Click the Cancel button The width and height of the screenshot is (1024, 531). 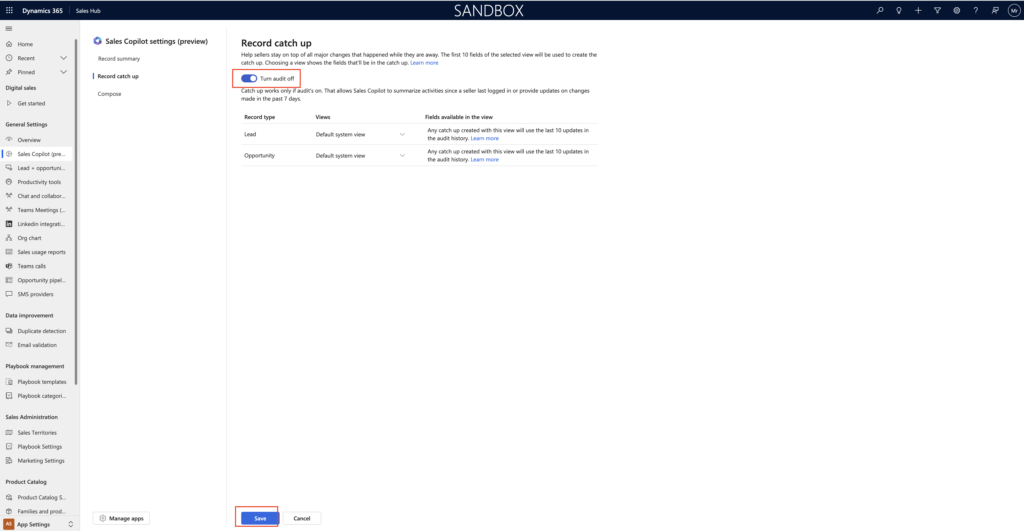(302, 518)
